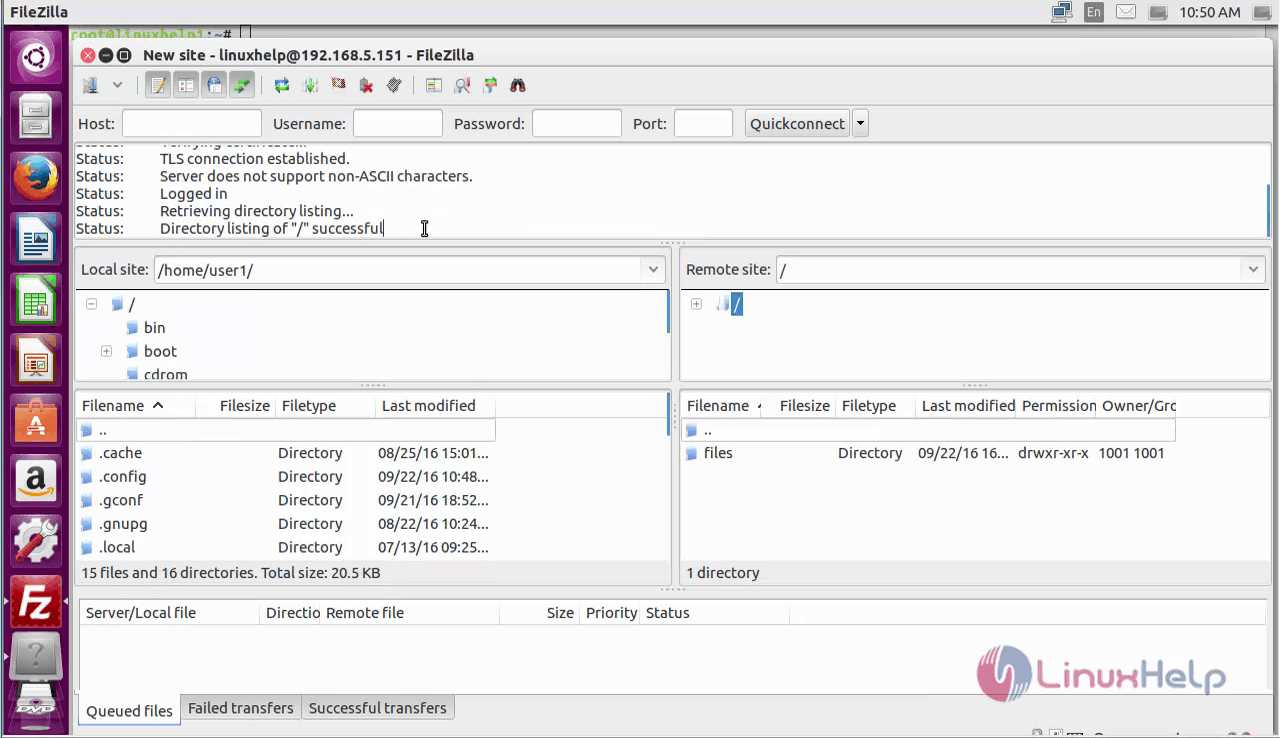1280x738 pixels.
Task: Open the Amazon dock icon
Action: [x=36, y=482]
